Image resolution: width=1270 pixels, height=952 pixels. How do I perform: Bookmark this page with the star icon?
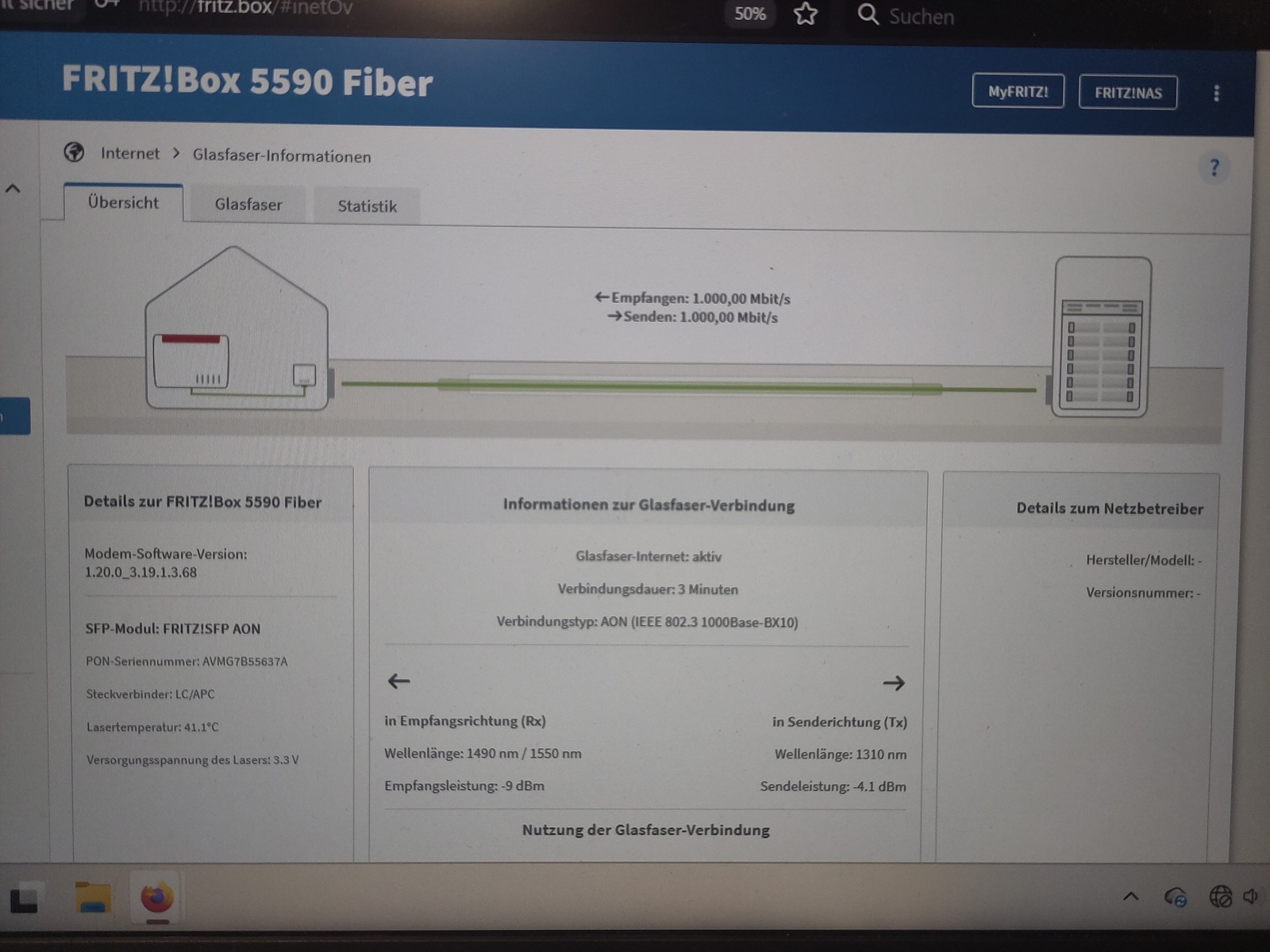pos(806,13)
